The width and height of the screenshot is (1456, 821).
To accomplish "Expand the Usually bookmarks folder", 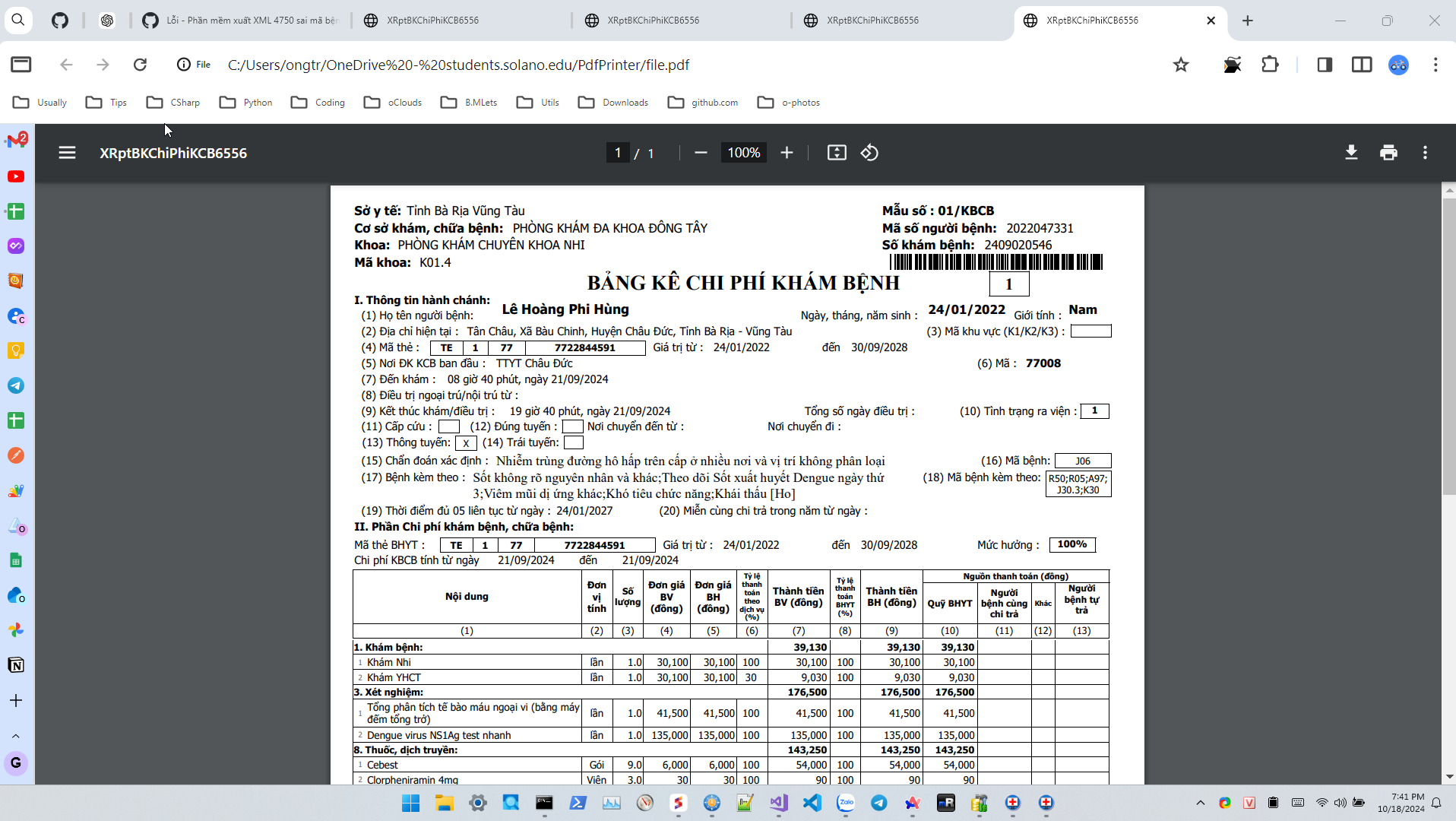I will 40,103.
